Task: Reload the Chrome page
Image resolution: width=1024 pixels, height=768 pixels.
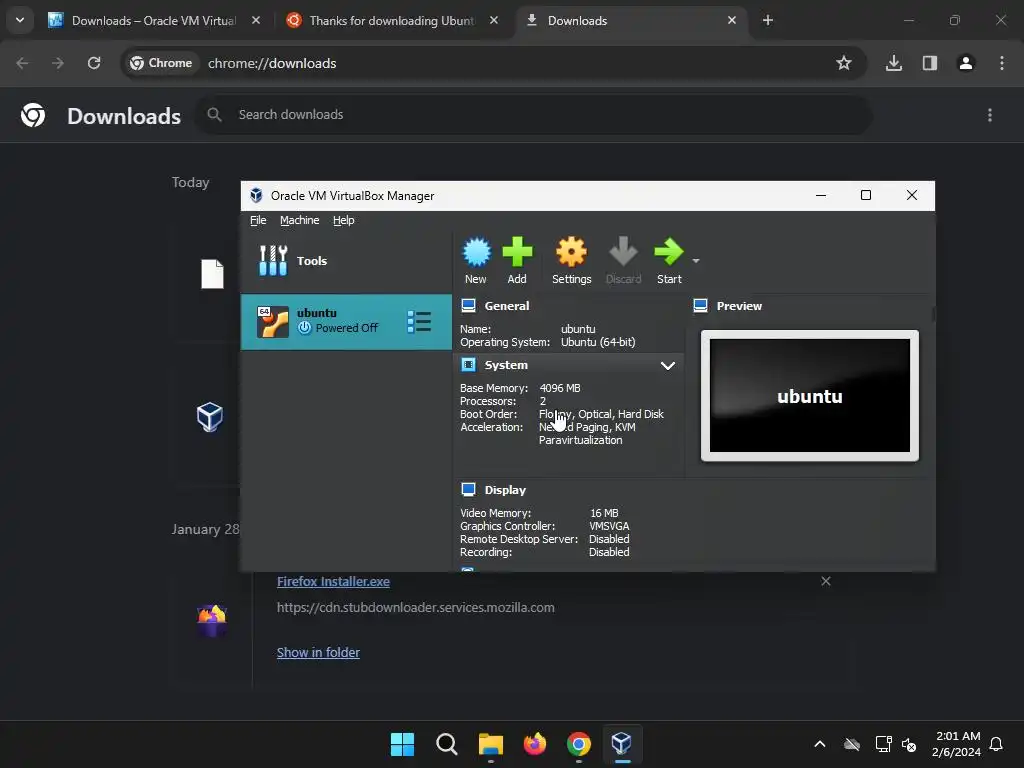Action: tap(94, 63)
